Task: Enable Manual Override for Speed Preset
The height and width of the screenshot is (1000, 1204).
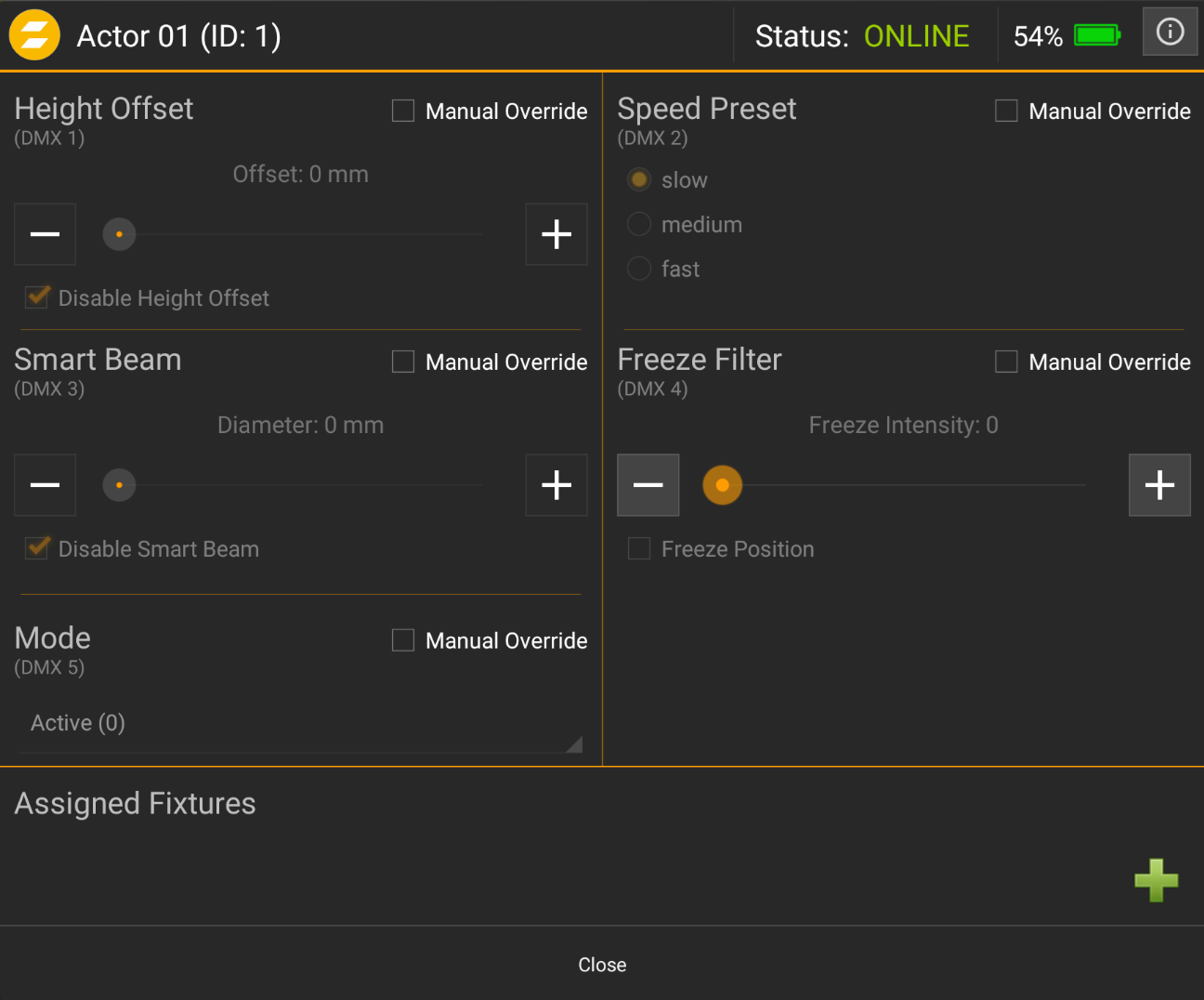Action: tap(1006, 110)
